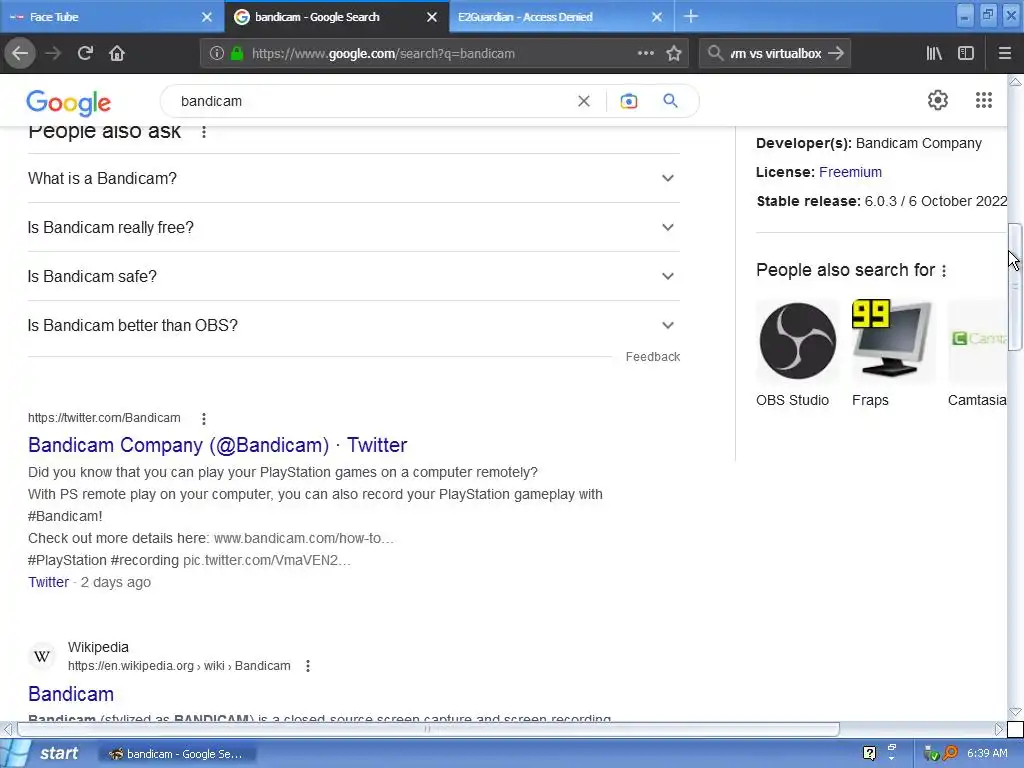This screenshot has width=1024, height=768.
Task: Open Bandicam Company Twitter result link
Action: click(217, 445)
